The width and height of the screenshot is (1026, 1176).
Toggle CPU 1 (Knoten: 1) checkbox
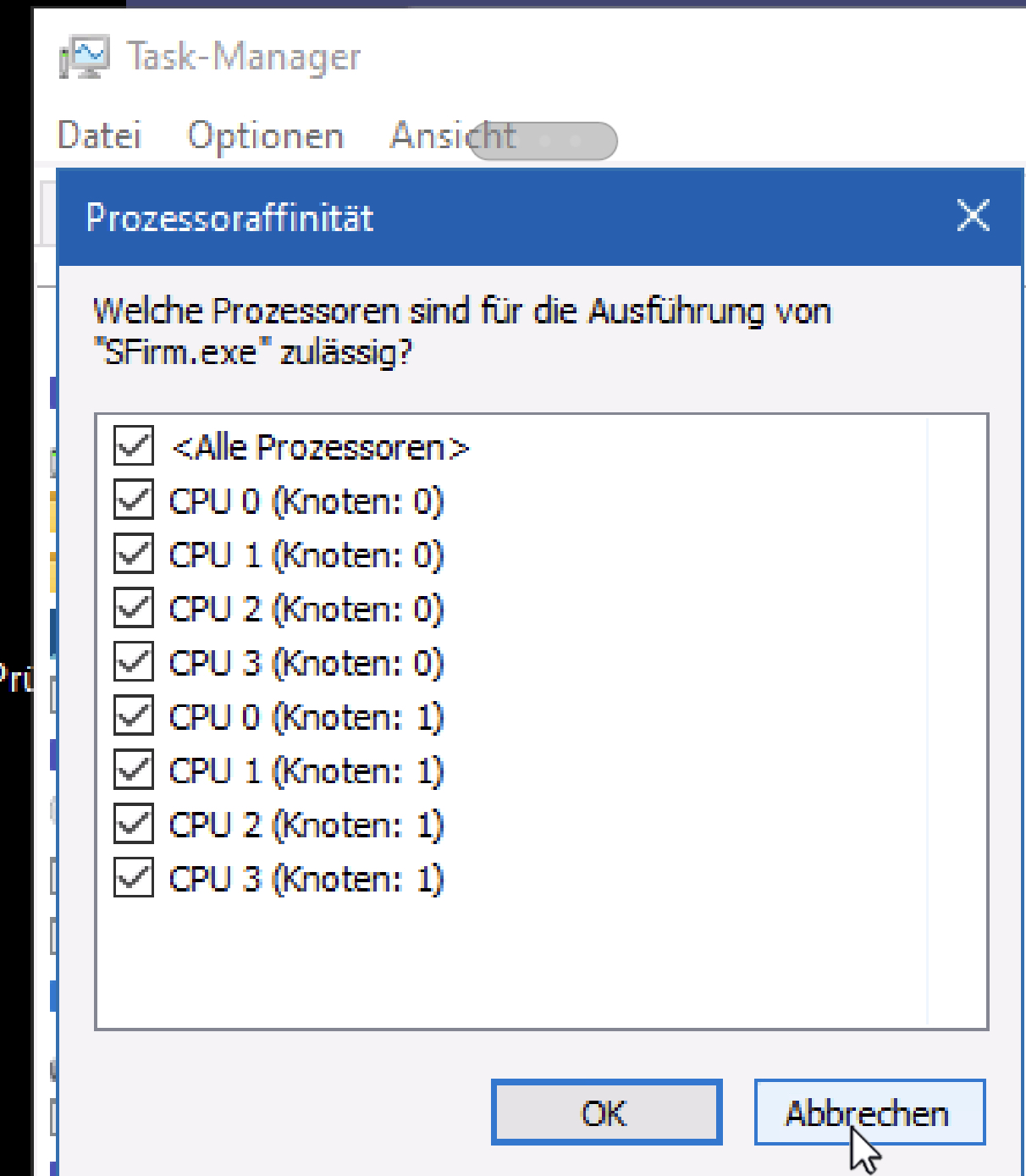coord(134,770)
